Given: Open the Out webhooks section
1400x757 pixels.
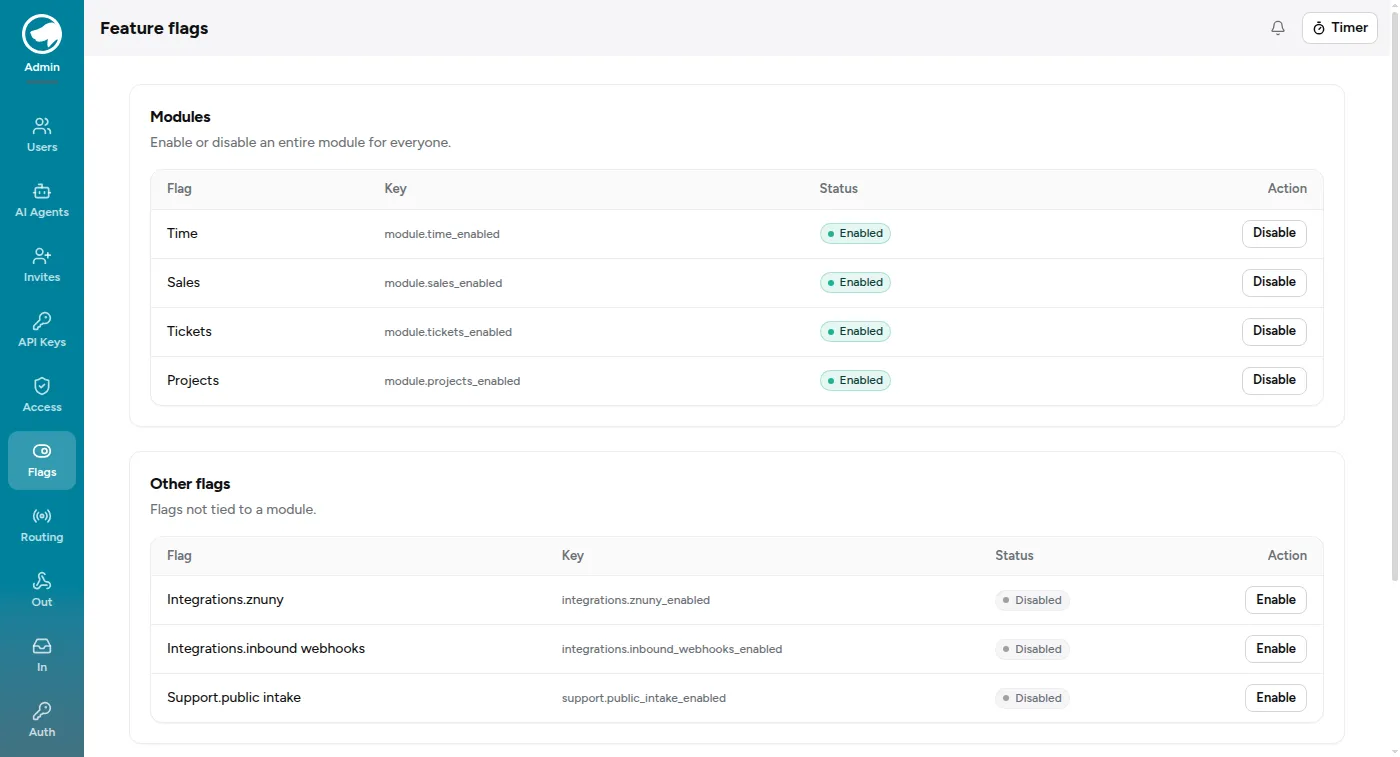Looking at the screenshot, I should click(x=42, y=590).
